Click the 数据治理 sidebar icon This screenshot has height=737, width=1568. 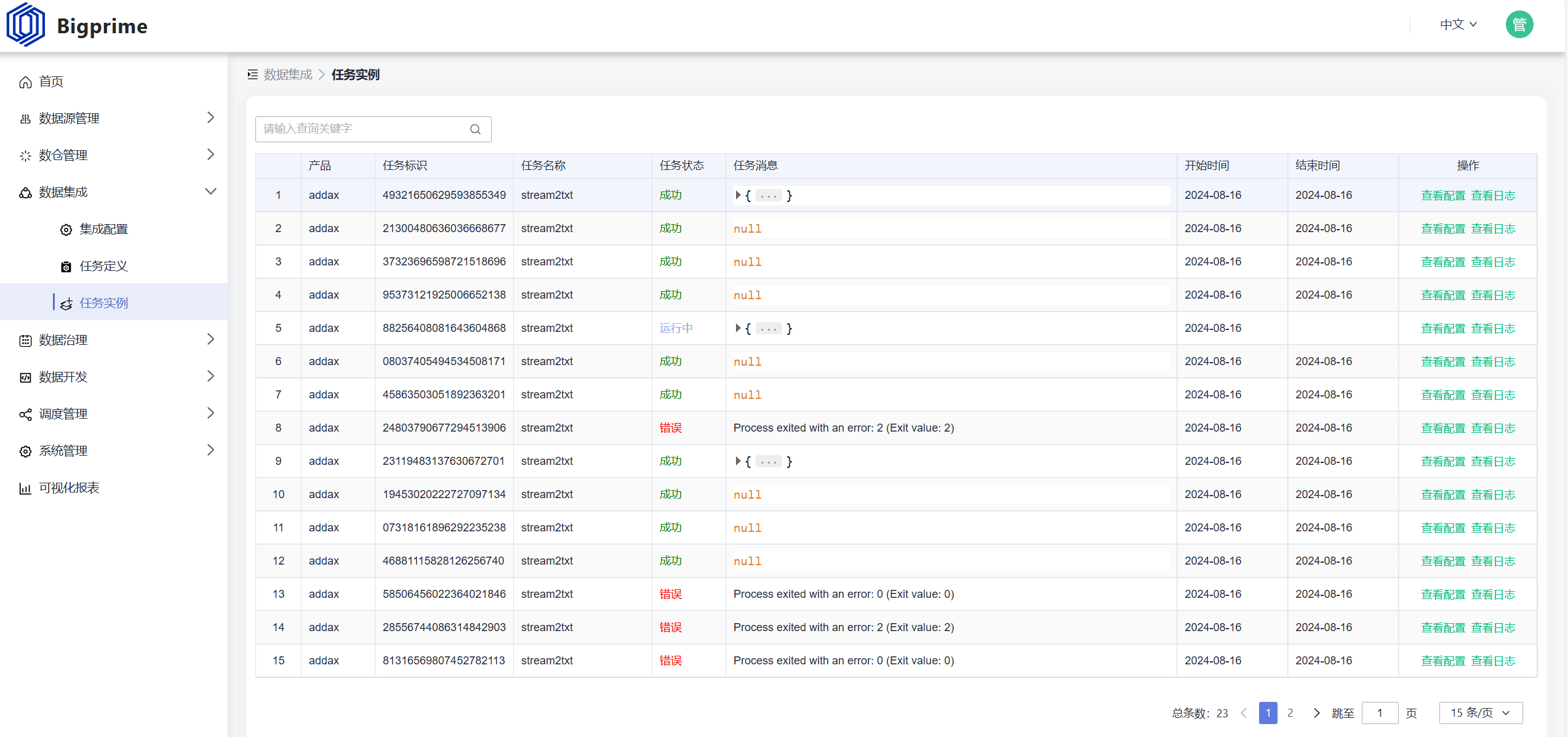click(x=25, y=340)
